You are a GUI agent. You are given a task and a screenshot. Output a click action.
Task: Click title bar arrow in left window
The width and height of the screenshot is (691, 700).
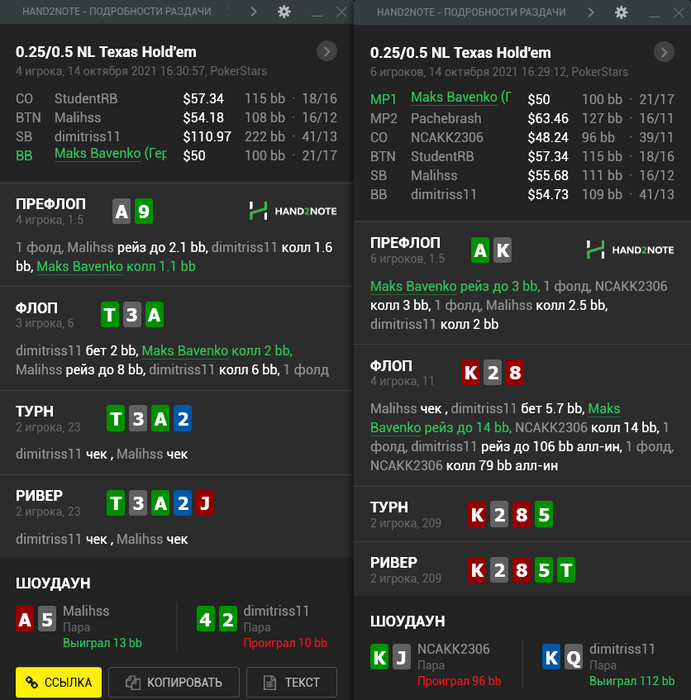[x=254, y=12]
